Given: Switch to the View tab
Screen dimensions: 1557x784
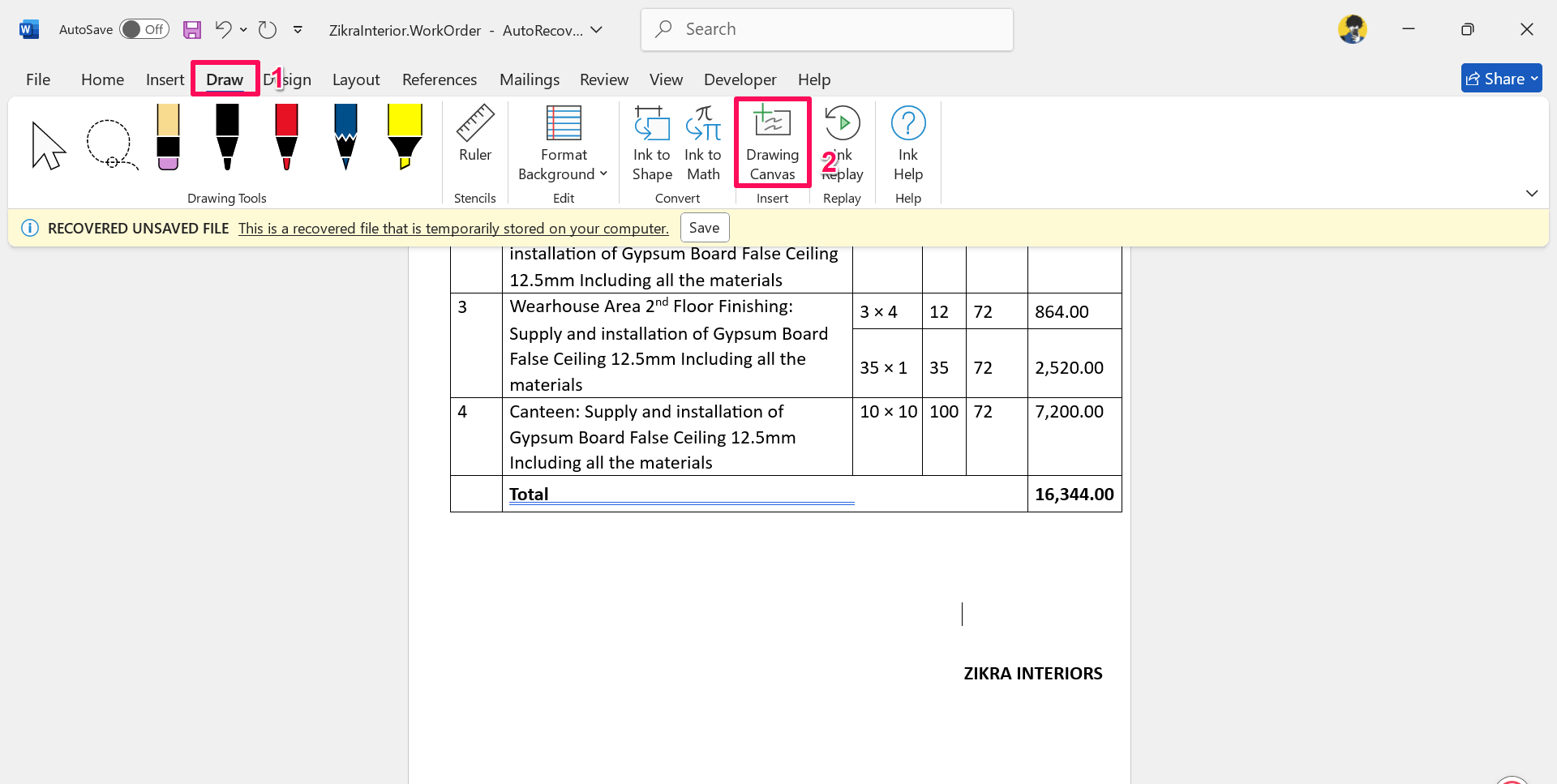Looking at the screenshot, I should 666,79.
